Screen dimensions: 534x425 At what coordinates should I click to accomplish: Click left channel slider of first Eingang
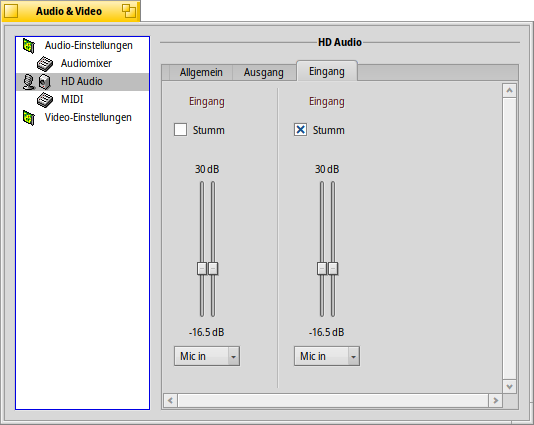[x=202, y=268]
